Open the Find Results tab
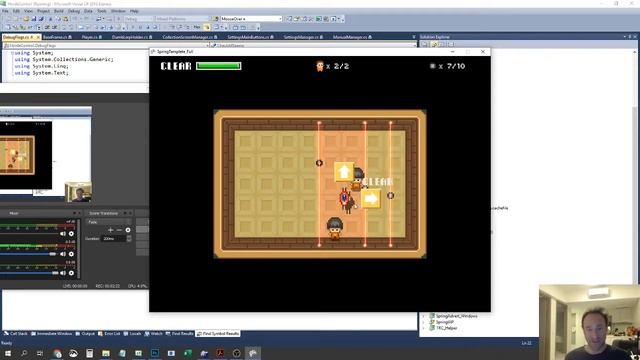 180,333
